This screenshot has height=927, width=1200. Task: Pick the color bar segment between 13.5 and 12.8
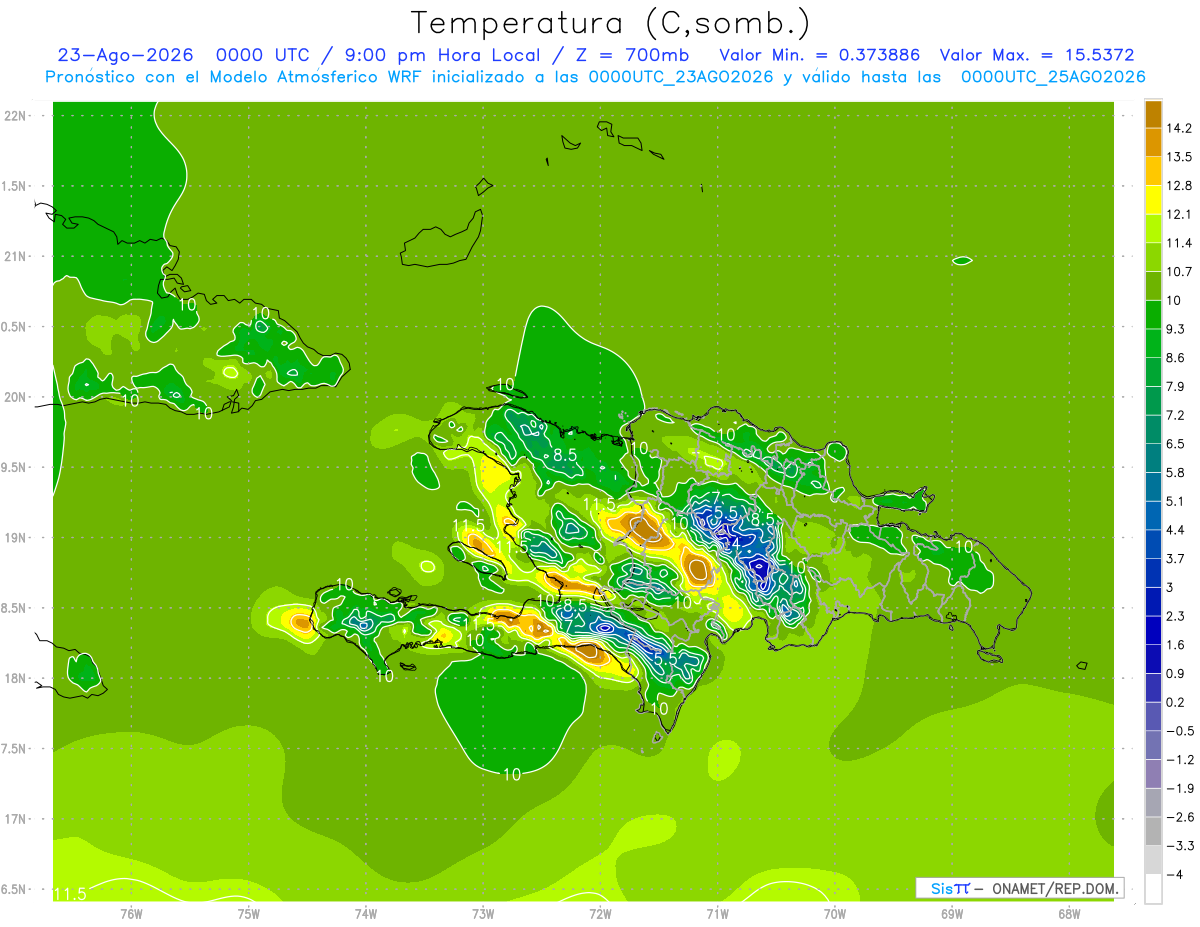[x=1153, y=171]
